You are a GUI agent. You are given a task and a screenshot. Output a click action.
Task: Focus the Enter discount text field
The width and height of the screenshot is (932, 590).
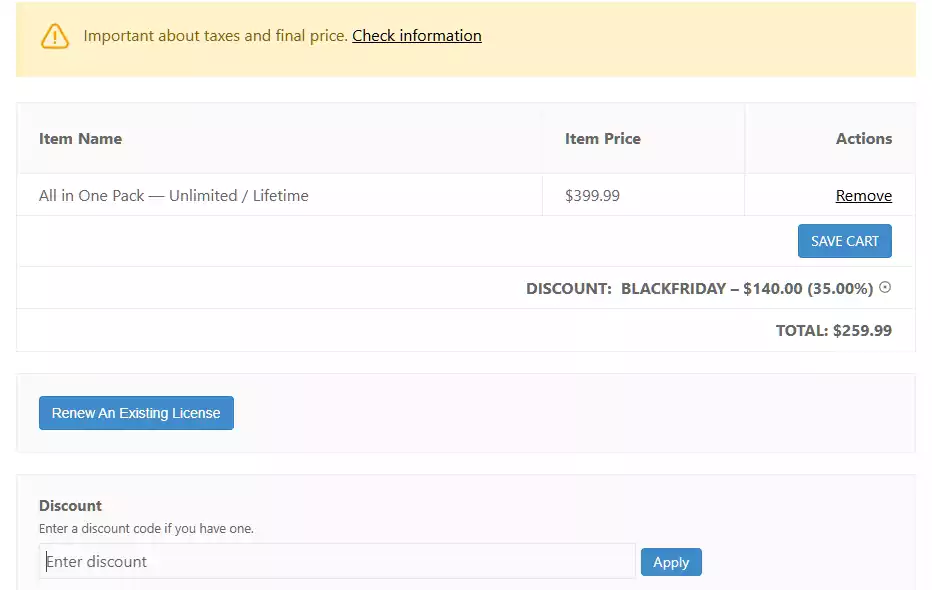pos(337,562)
